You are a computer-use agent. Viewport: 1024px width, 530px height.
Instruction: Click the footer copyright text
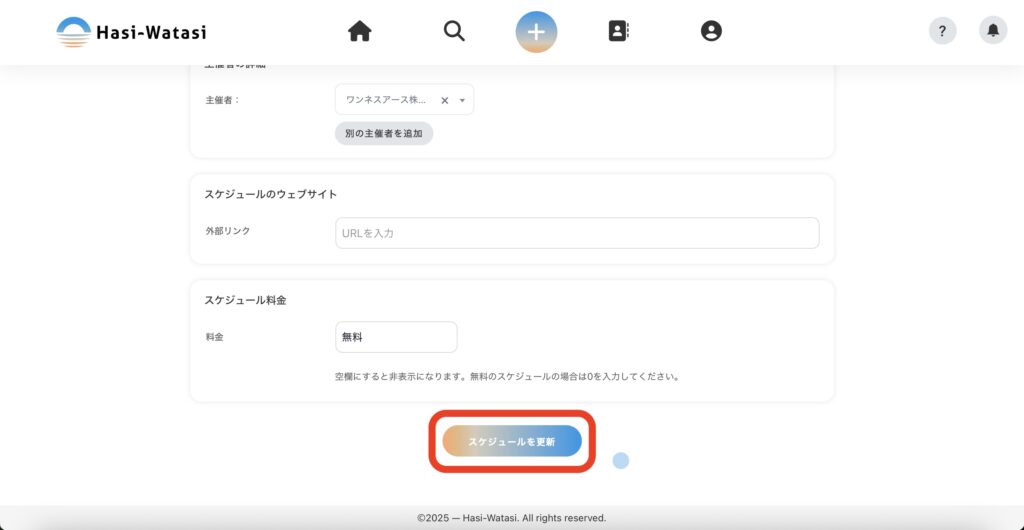511,518
